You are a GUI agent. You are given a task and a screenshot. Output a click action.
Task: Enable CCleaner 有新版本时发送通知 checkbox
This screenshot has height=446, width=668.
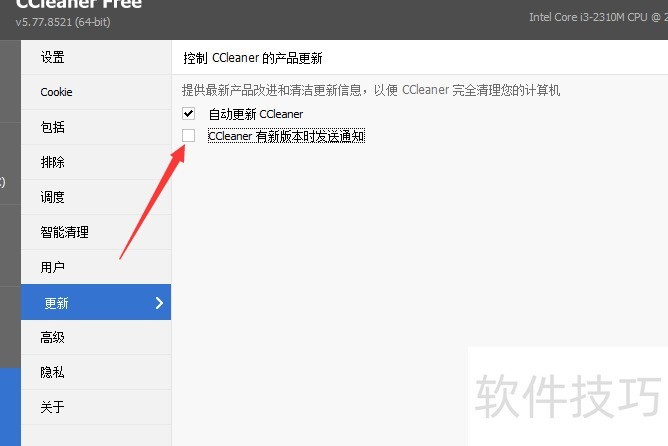pos(188,136)
